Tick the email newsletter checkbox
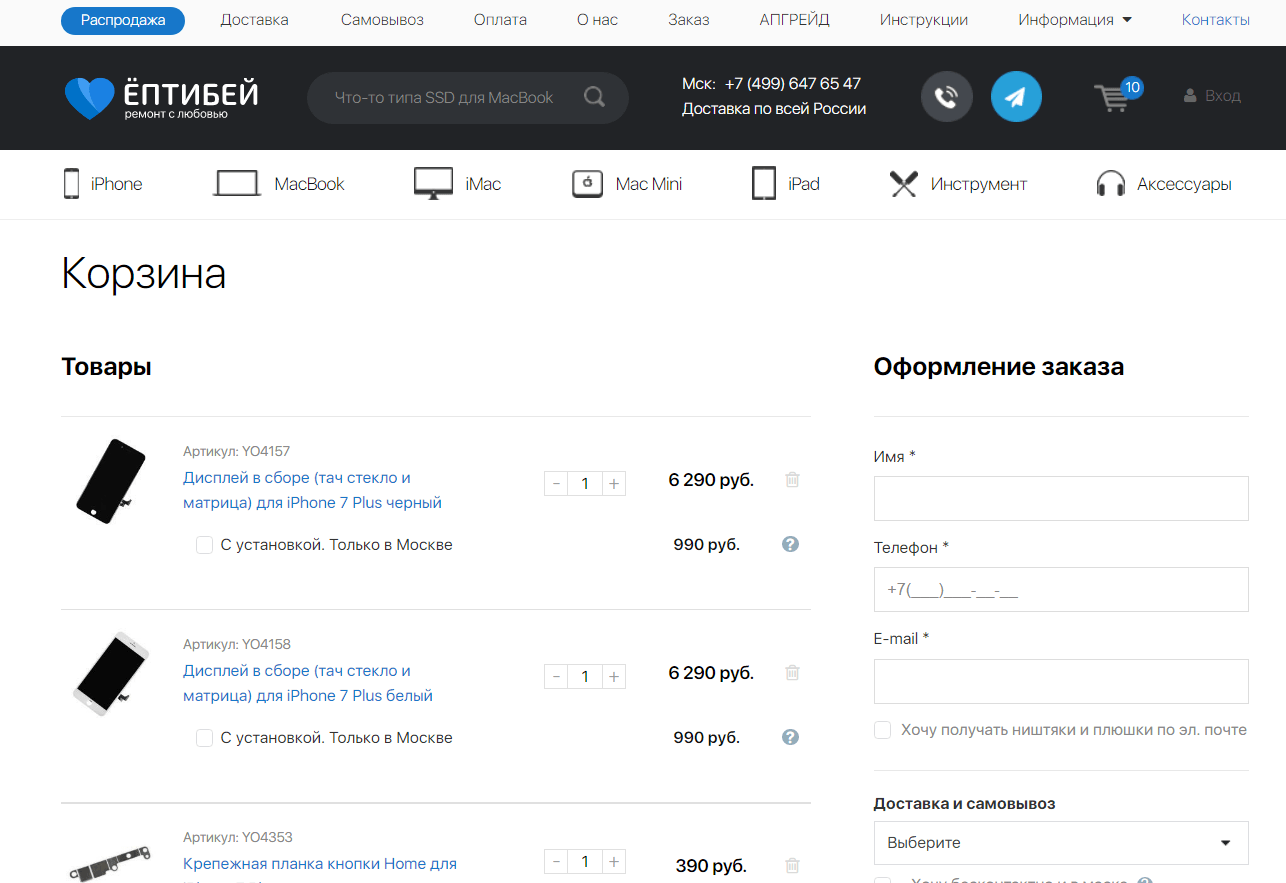Viewport: 1286px width, 883px height. click(x=882, y=730)
